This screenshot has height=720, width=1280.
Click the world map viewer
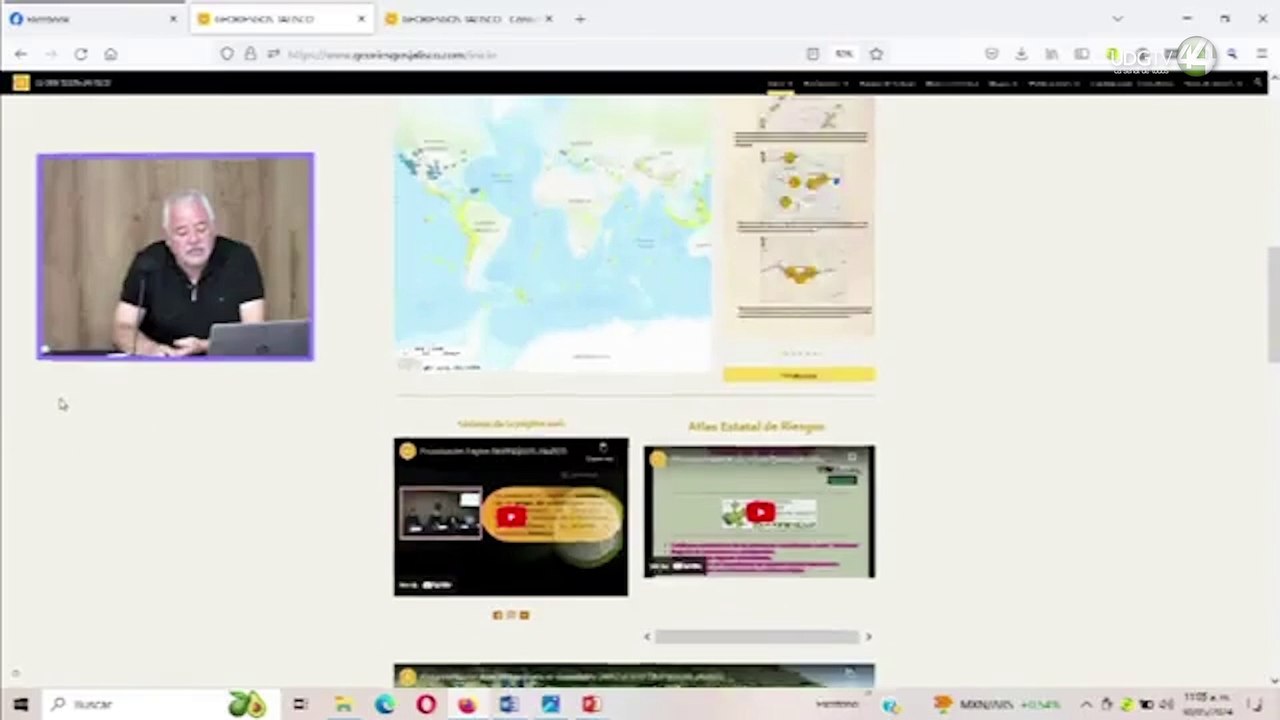click(x=552, y=235)
